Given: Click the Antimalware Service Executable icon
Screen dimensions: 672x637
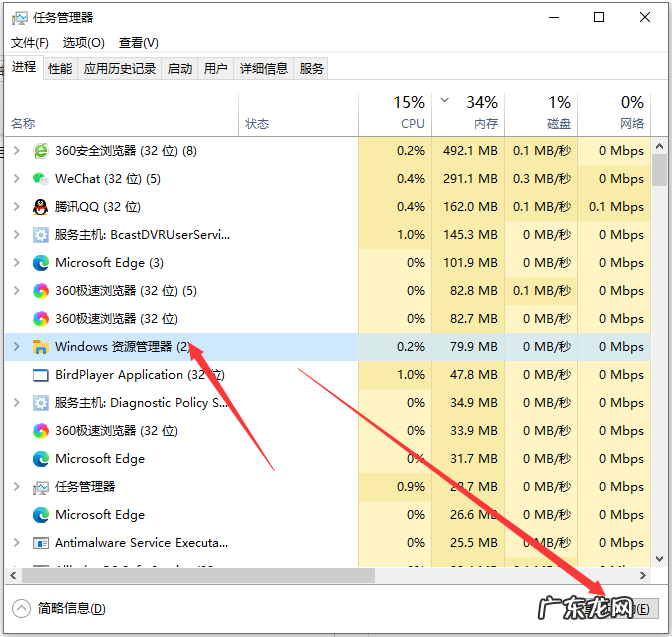Looking at the screenshot, I should pos(41,543).
